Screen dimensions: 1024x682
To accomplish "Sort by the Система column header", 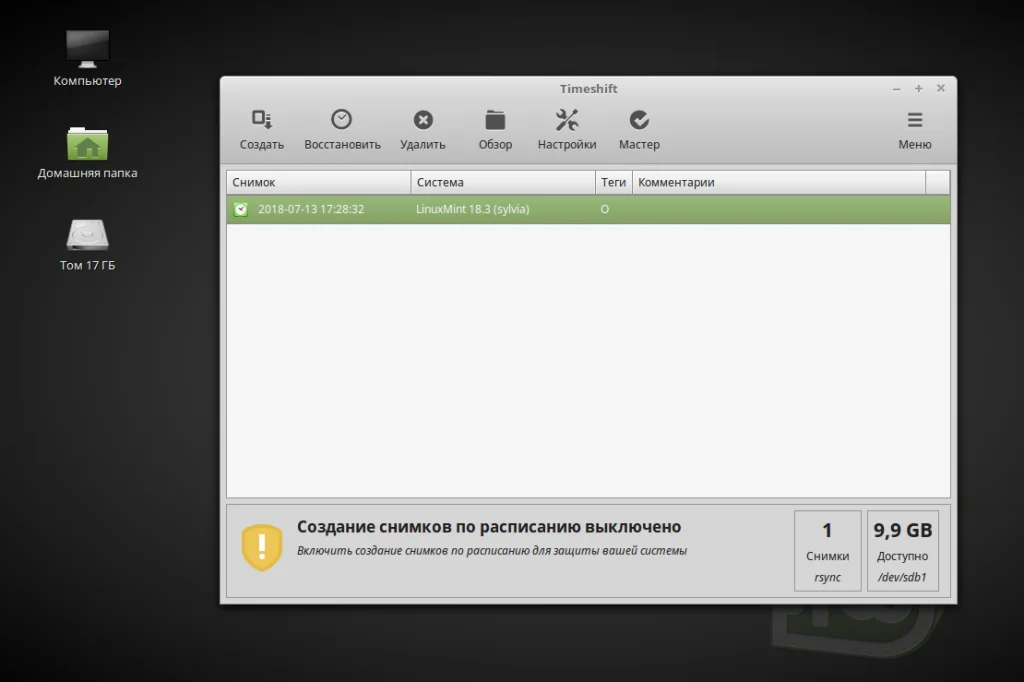I will [503, 182].
